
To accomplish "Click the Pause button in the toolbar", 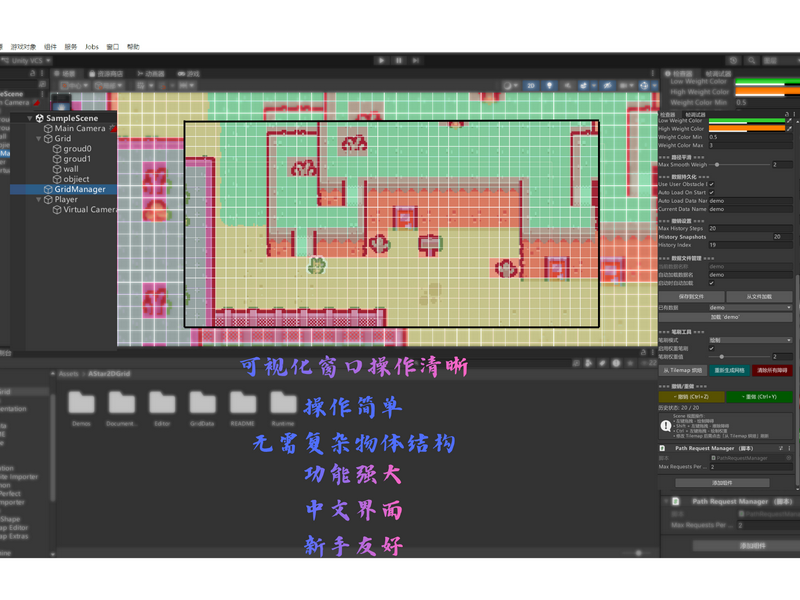I will (x=398, y=61).
